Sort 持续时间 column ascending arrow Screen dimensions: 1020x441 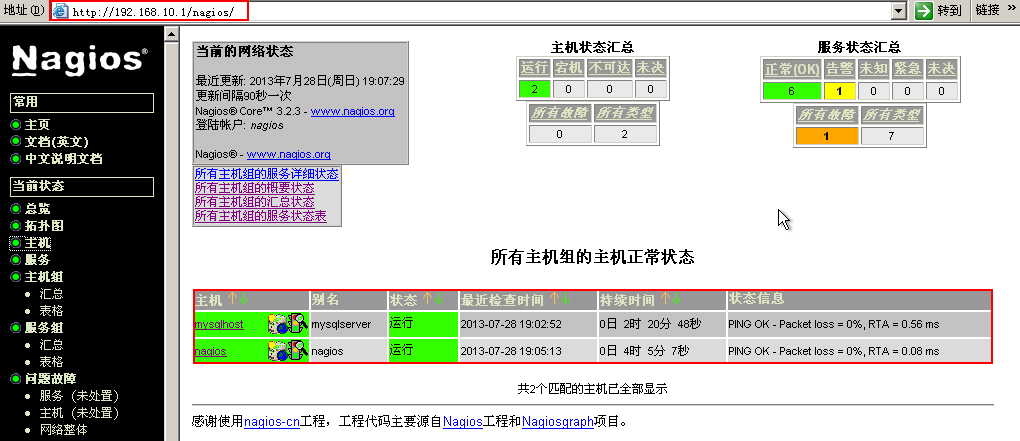[x=665, y=299]
